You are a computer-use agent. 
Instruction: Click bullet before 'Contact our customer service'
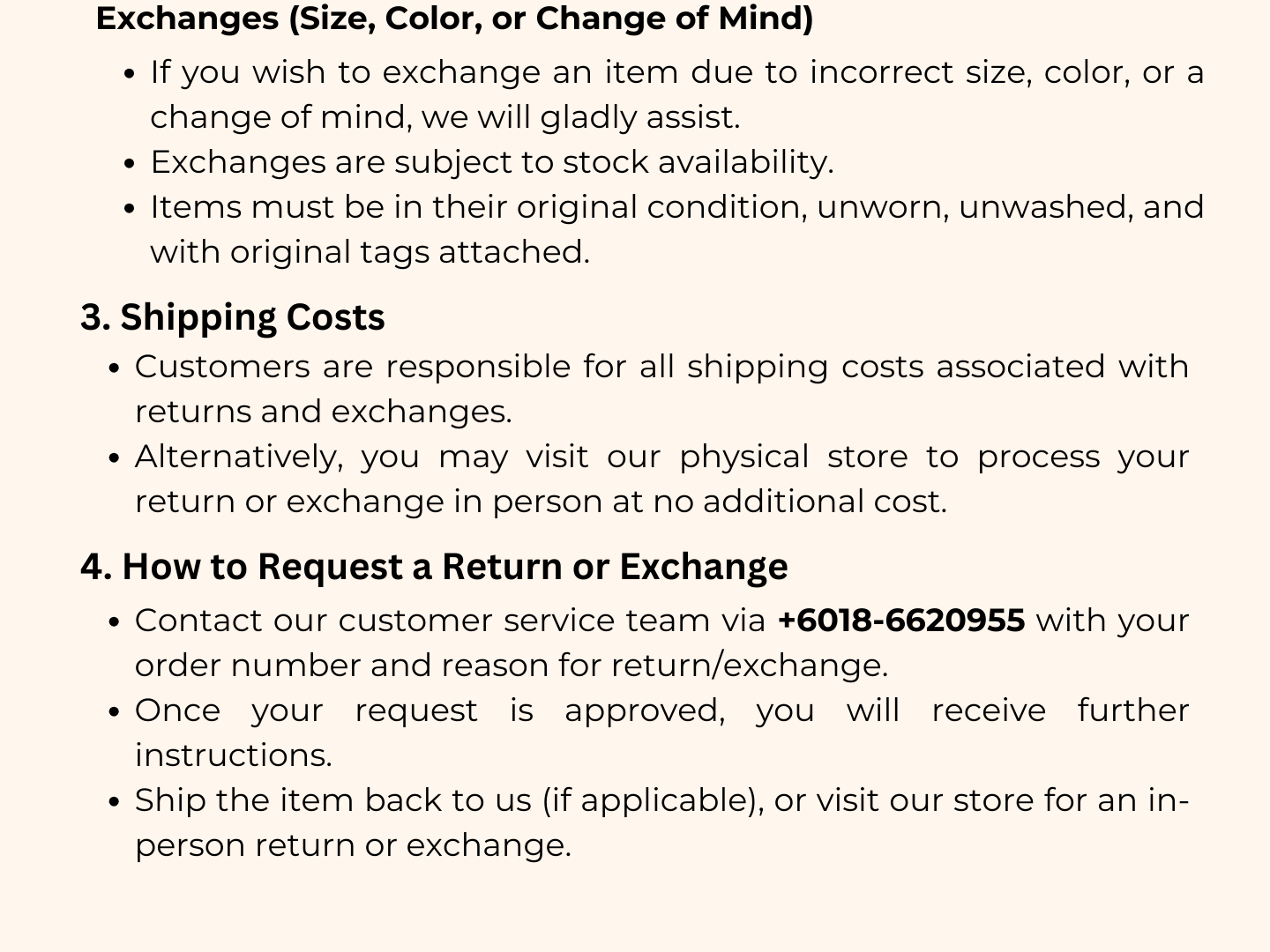coord(114,622)
